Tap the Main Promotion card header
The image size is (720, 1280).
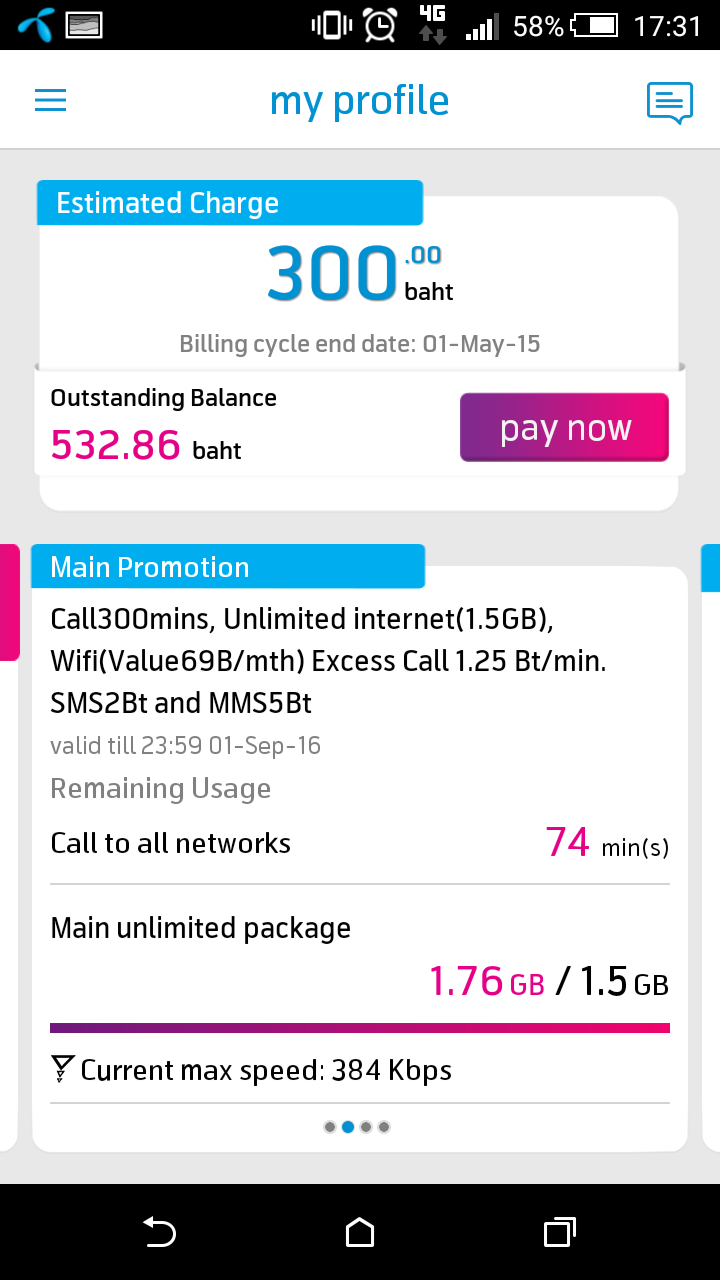coord(228,567)
